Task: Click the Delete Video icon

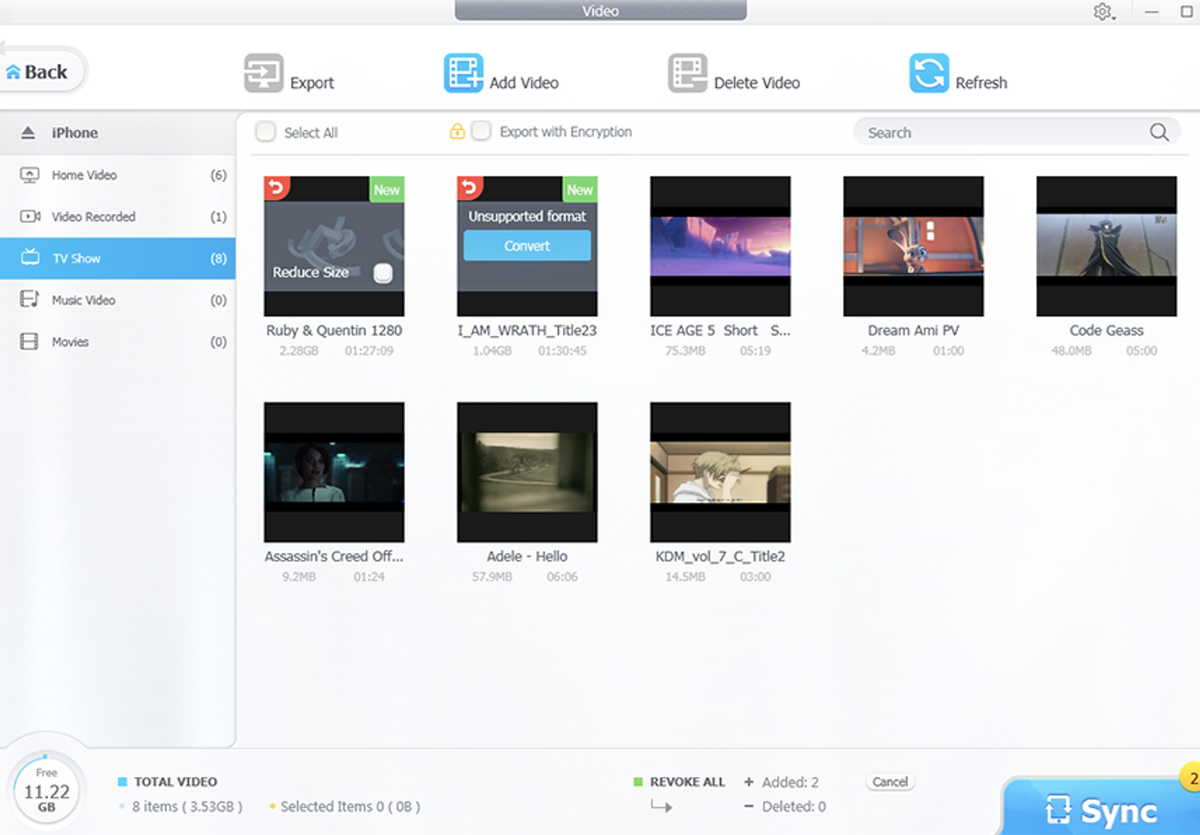Action: tap(687, 73)
